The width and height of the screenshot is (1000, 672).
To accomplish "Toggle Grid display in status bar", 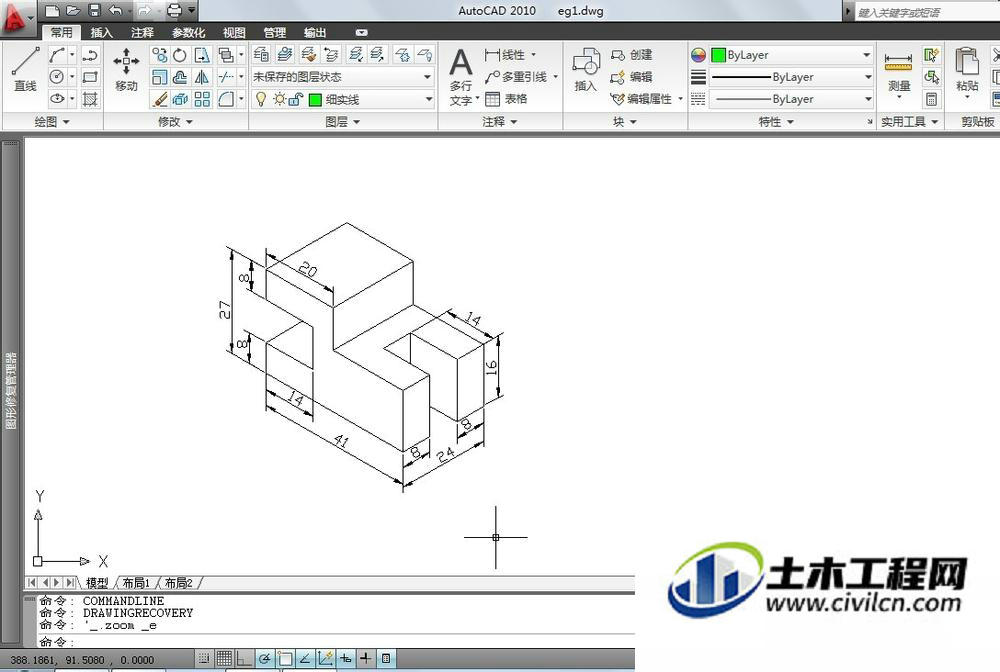I will tap(224, 658).
